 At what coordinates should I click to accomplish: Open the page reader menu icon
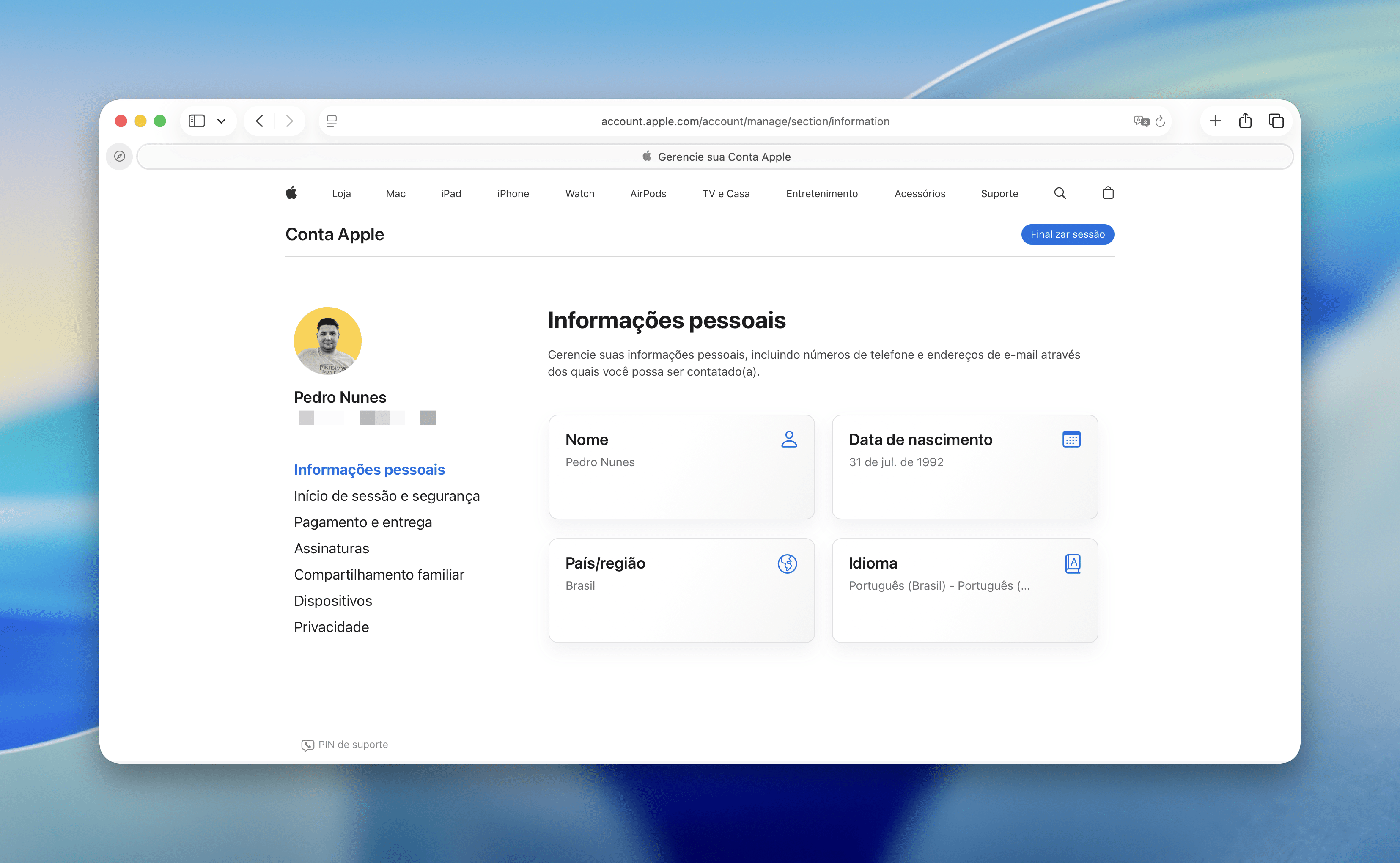332,121
